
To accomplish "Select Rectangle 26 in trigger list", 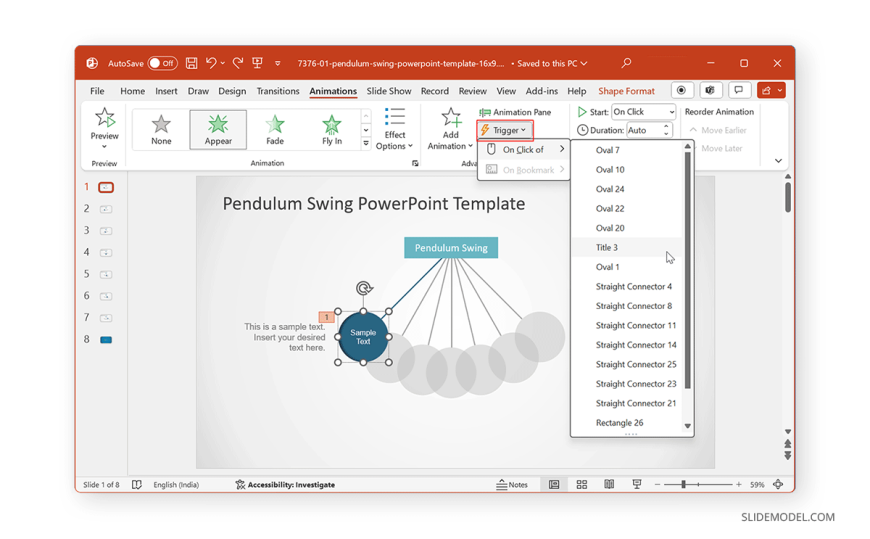I will (627, 423).
